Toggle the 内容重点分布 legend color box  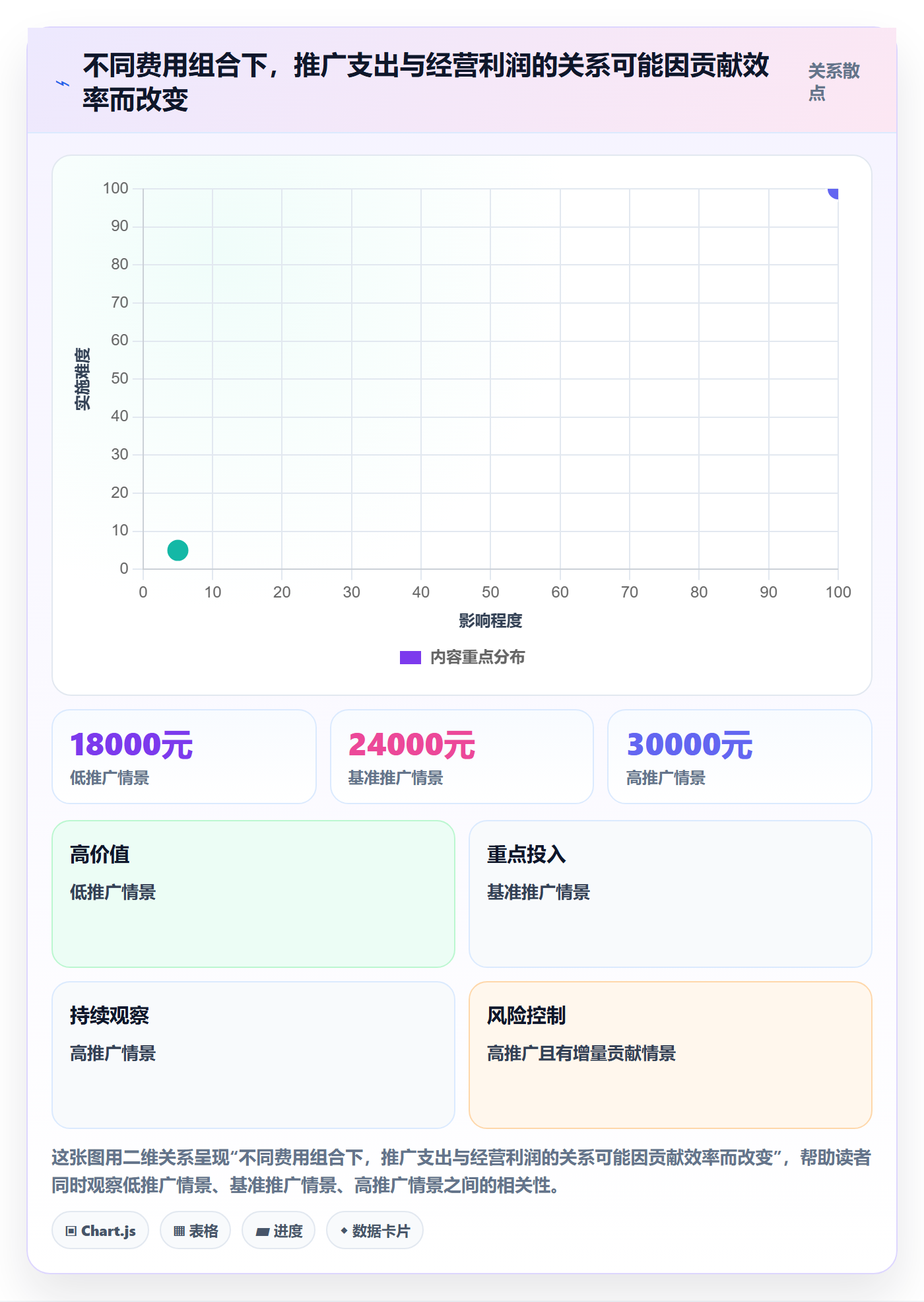click(410, 658)
